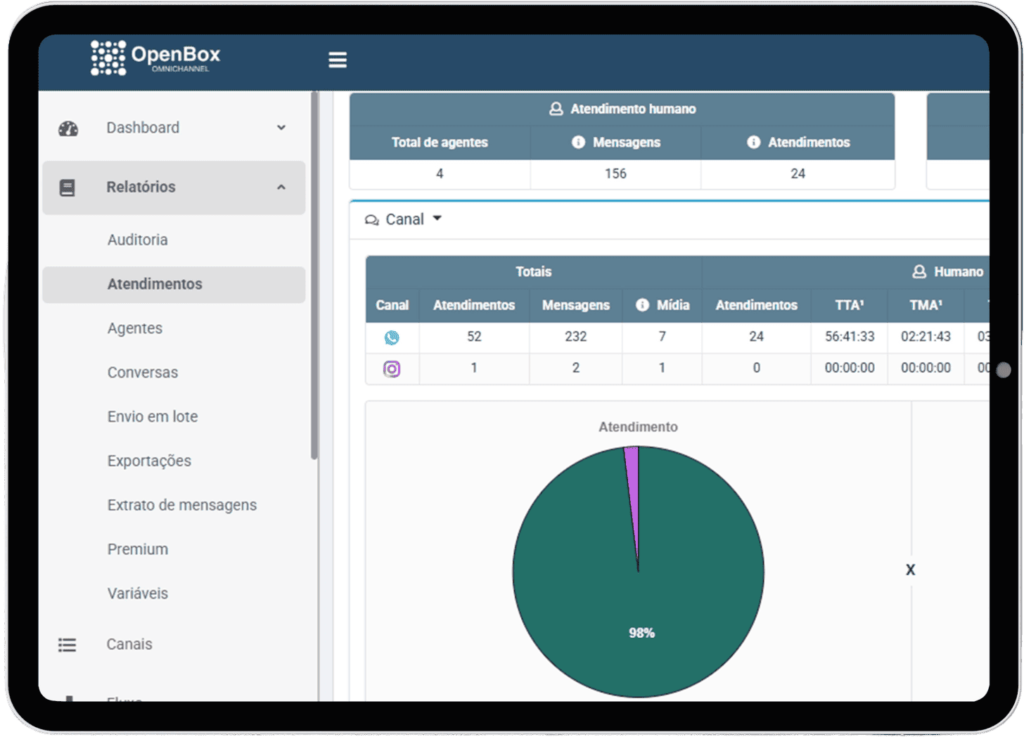The width and height of the screenshot is (1024, 737).
Task: Click the 02:21:43 TMA value
Action: [x=925, y=337]
